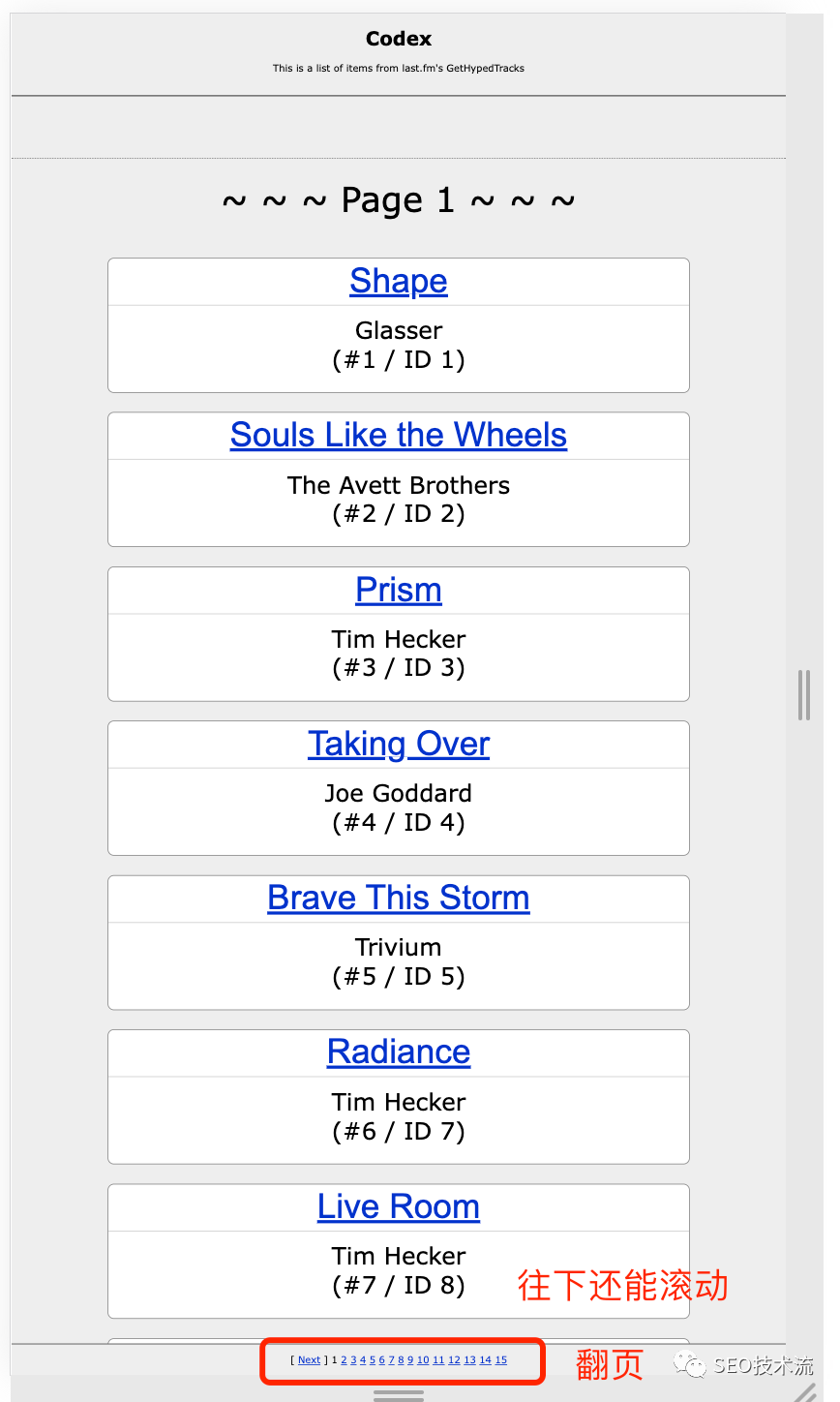
Task: Open Brave This Storm link
Action: pyautogui.click(x=398, y=898)
